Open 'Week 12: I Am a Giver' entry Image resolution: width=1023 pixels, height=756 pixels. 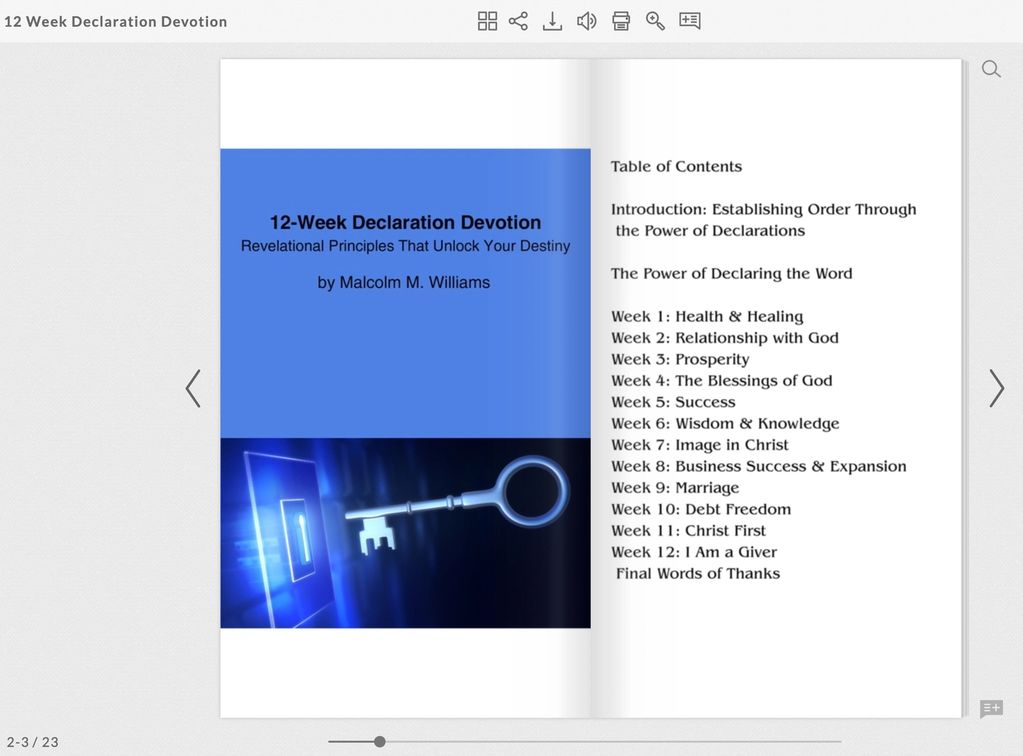point(693,551)
